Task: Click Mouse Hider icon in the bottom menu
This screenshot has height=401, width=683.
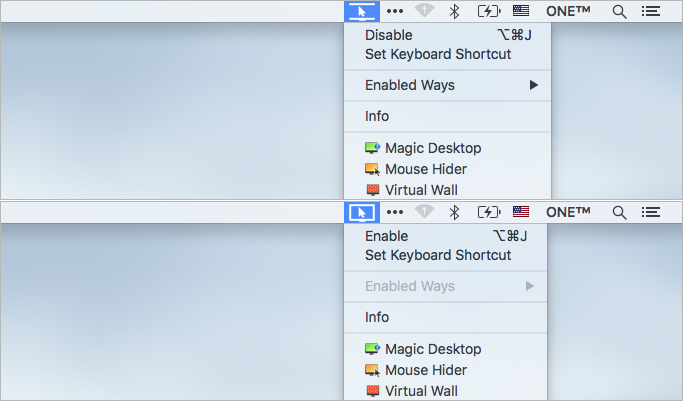Action: (x=372, y=370)
